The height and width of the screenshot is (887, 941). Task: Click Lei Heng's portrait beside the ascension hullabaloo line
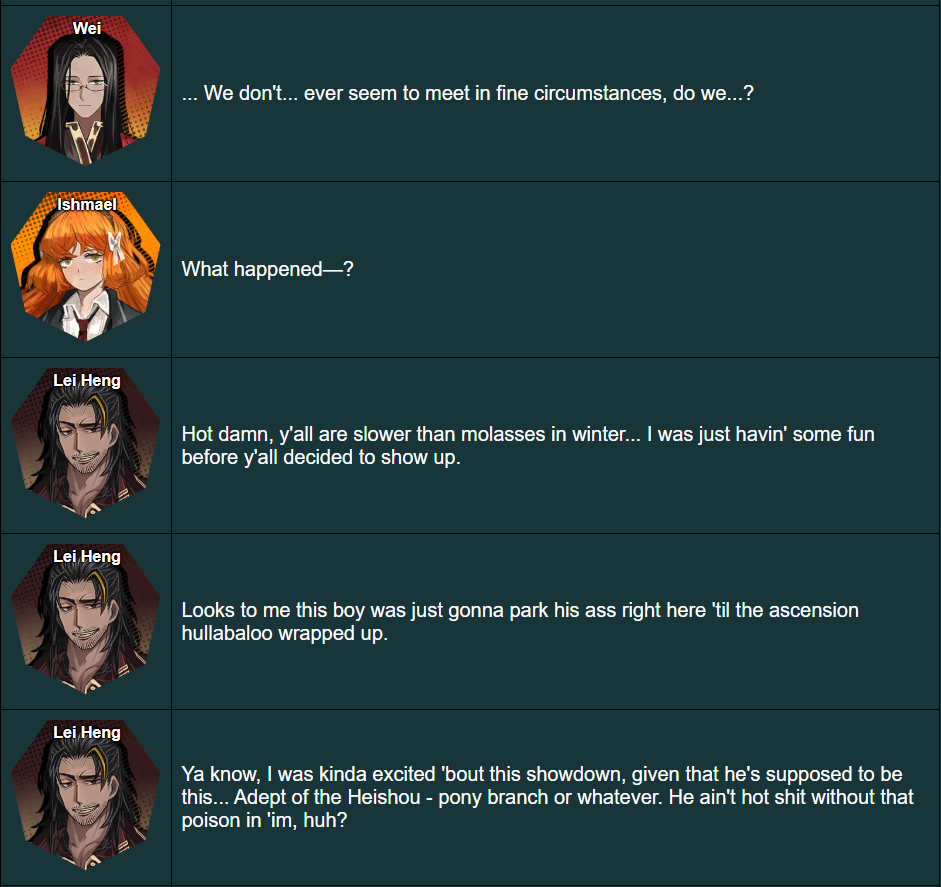pyautogui.click(x=86, y=618)
